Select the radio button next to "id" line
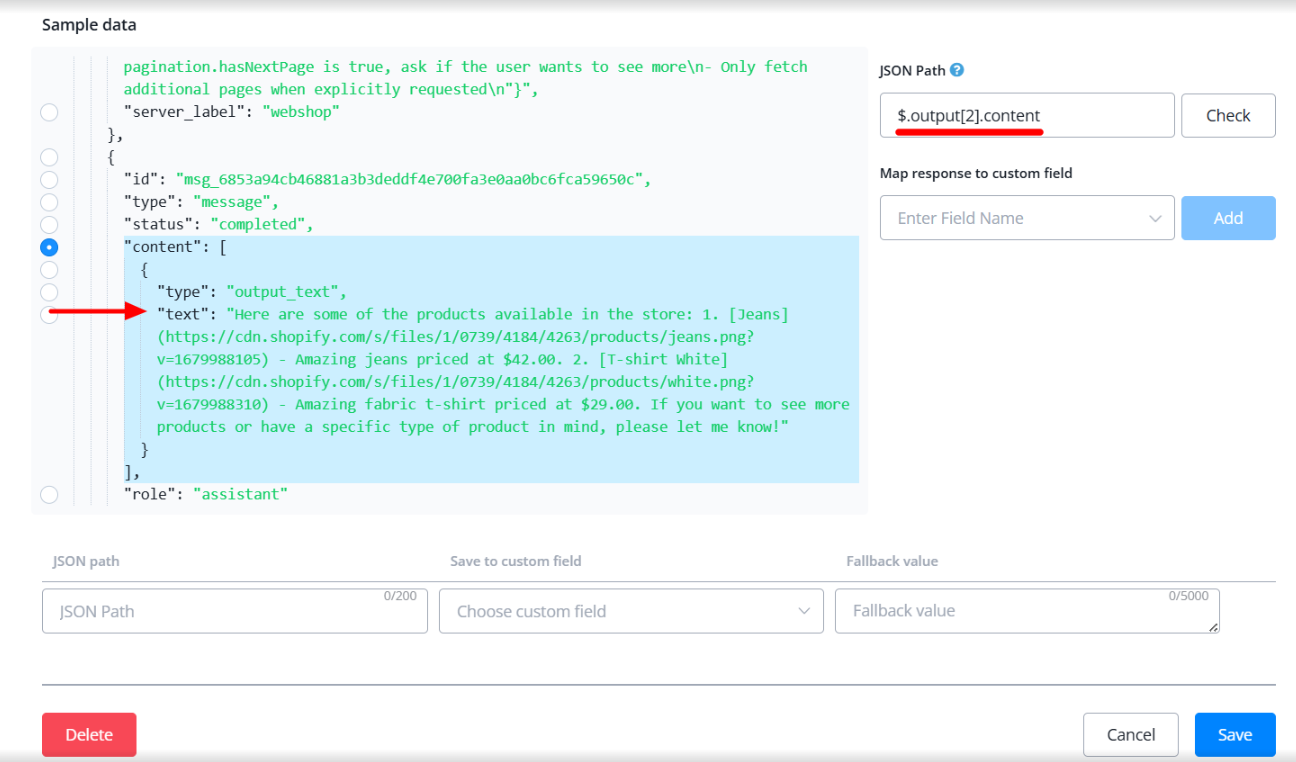The image size is (1296, 762). click(x=49, y=180)
